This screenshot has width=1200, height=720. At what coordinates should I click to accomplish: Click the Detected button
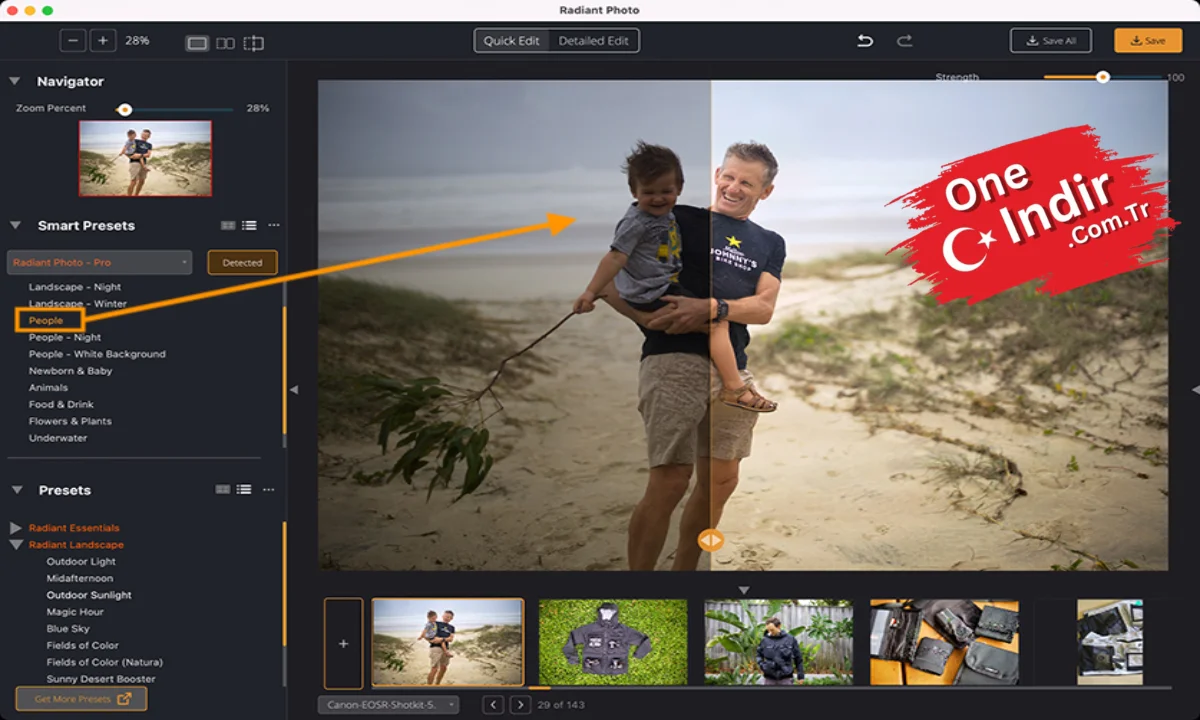click(x=242, y=262)
